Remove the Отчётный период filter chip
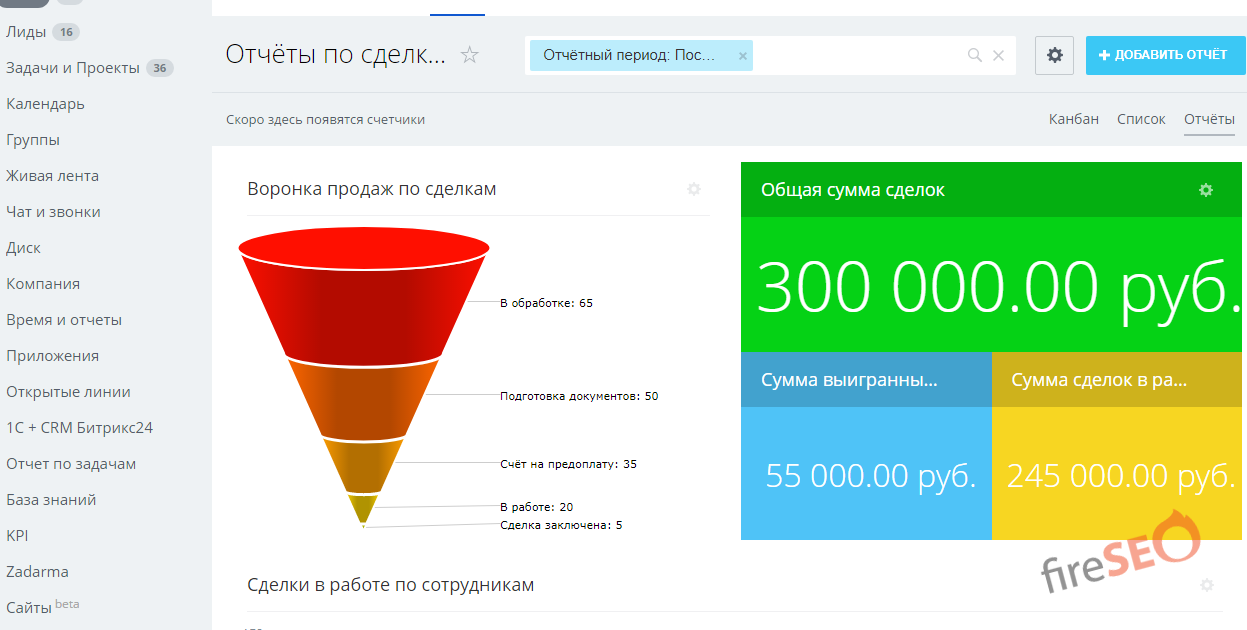1247x630 pixels. [x=742, y=56]
